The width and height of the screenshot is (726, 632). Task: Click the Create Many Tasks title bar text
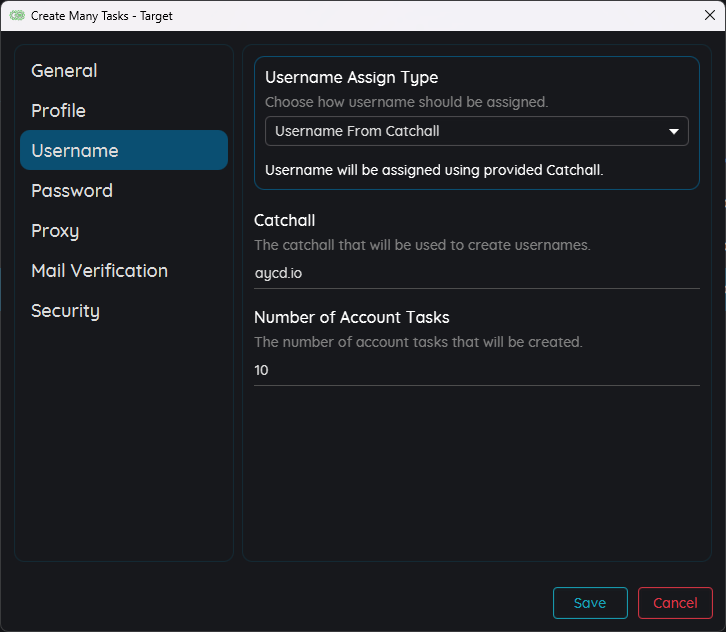coord(102,16)
